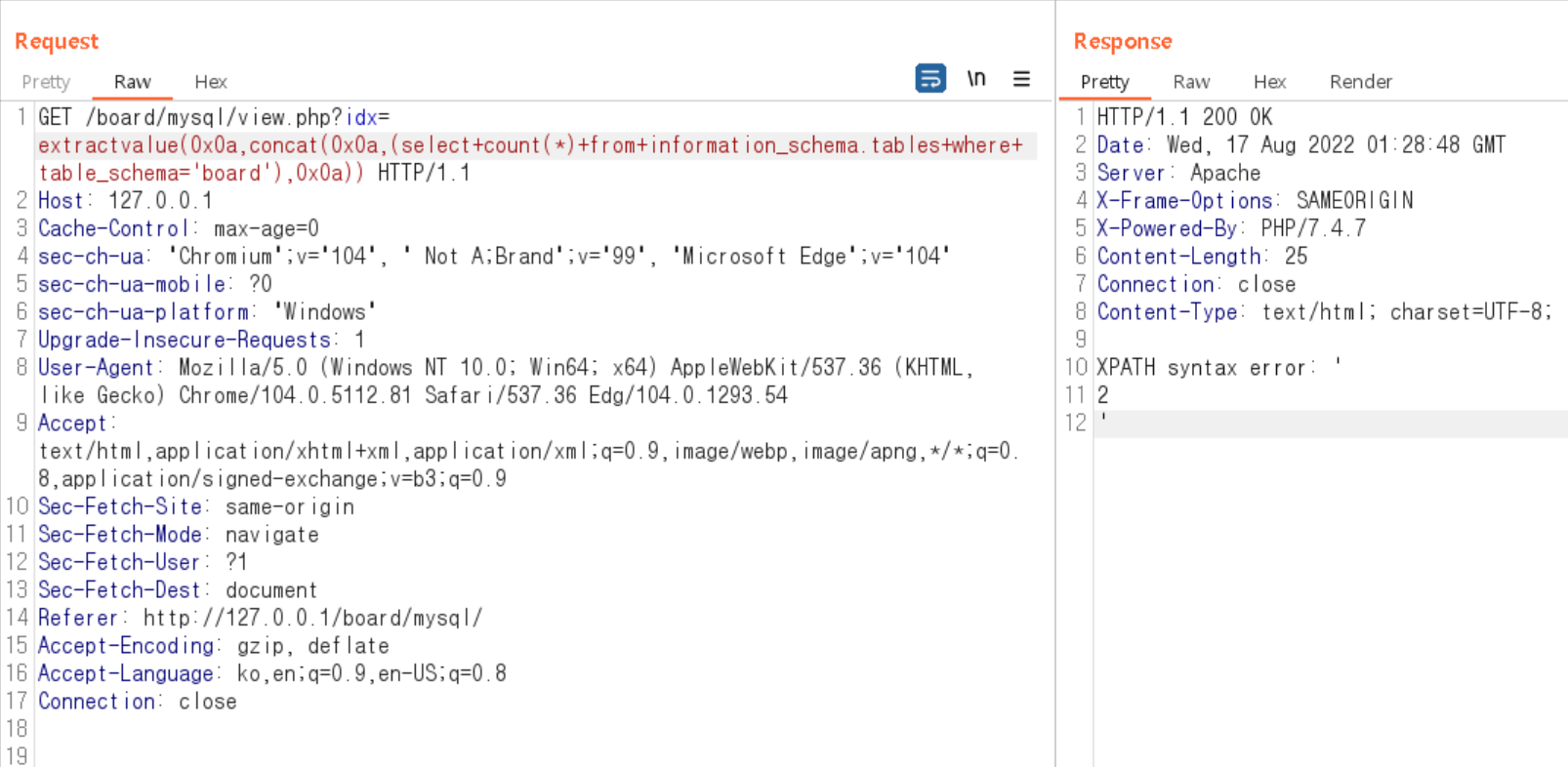
Task: Click the extractvalue injection payload line
Action: coord(531,145)
